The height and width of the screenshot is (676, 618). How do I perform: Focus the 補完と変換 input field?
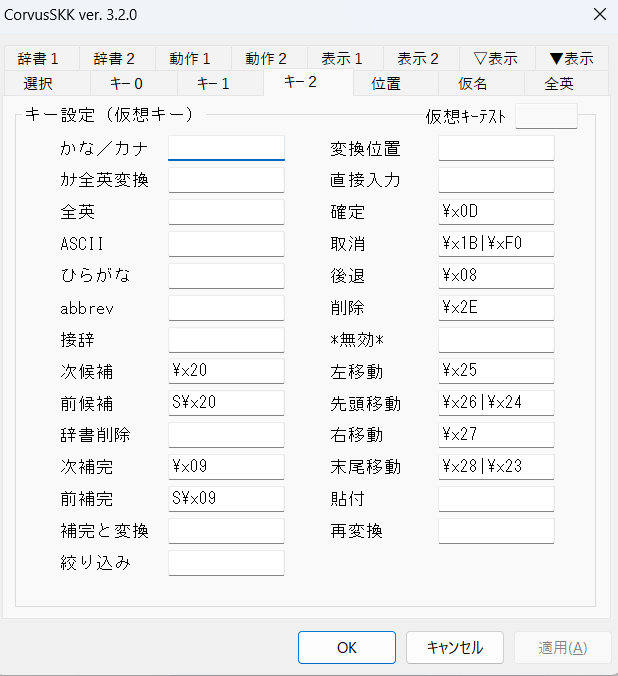click(x=226, y=531)
